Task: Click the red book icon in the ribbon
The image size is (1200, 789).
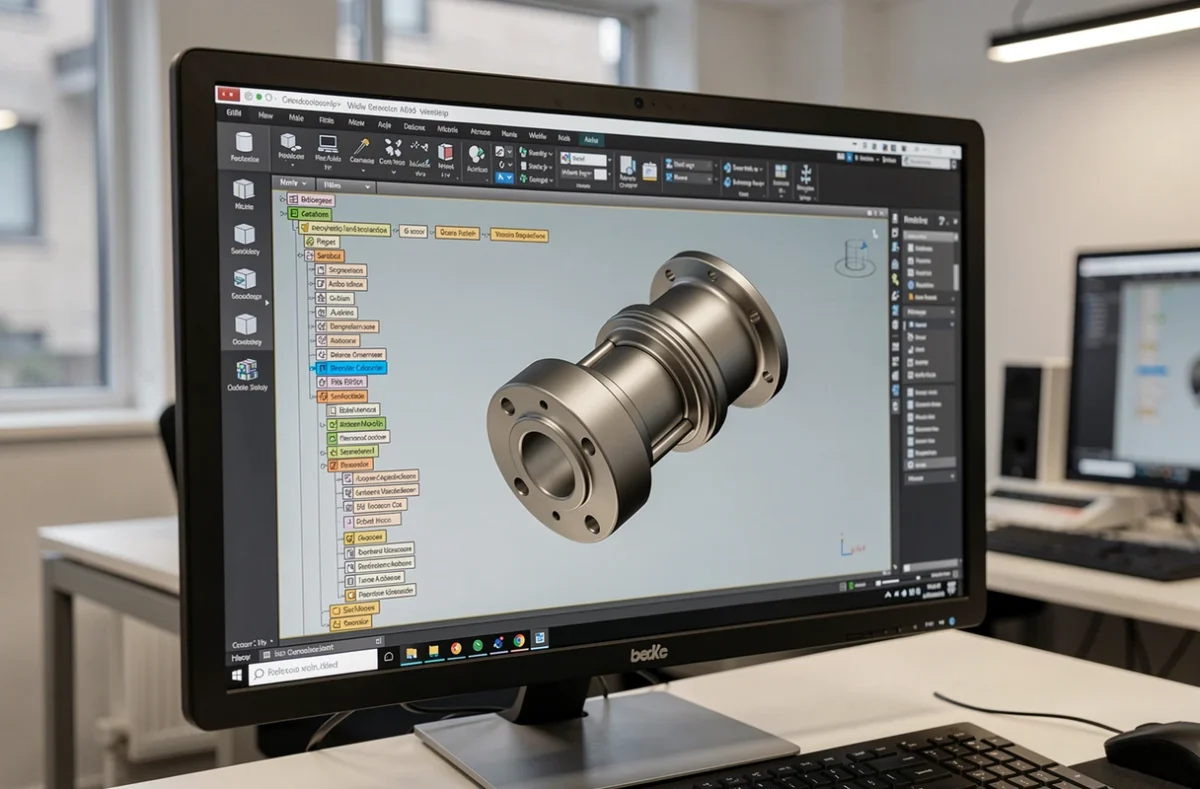Action: (446, 153)
